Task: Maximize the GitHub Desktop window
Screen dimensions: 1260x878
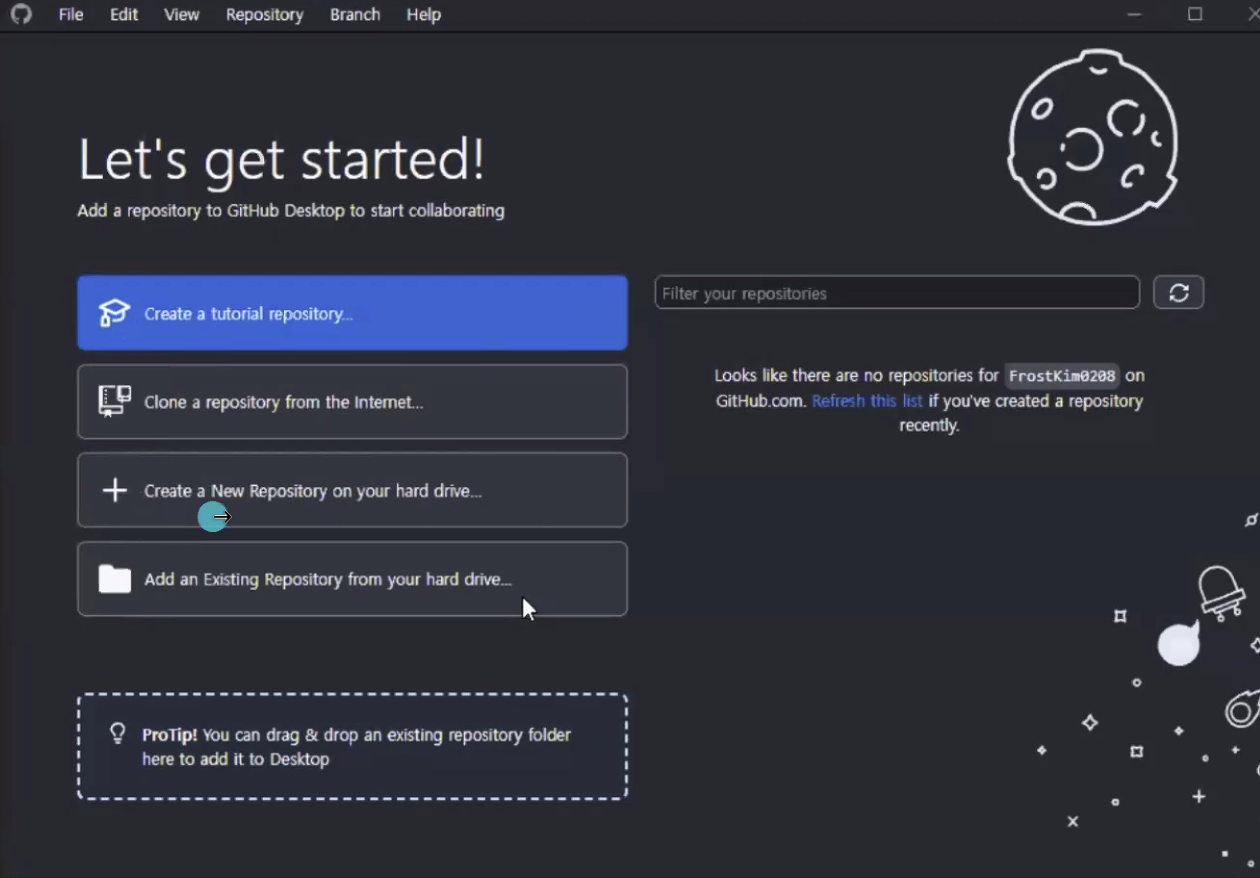Action: [x=1195, y=15]
